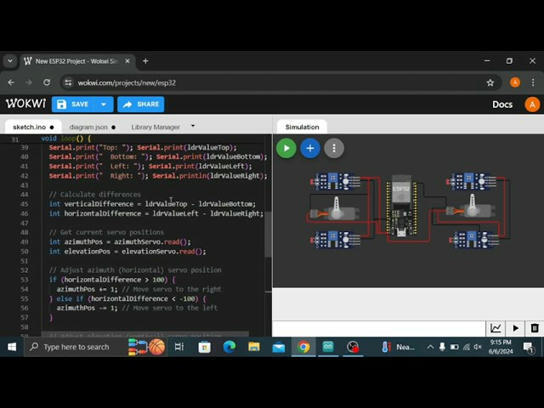Viewport: 544px width, 408px height.
Task: Expand the Save dropdown arrow
Action: [104, 104]
